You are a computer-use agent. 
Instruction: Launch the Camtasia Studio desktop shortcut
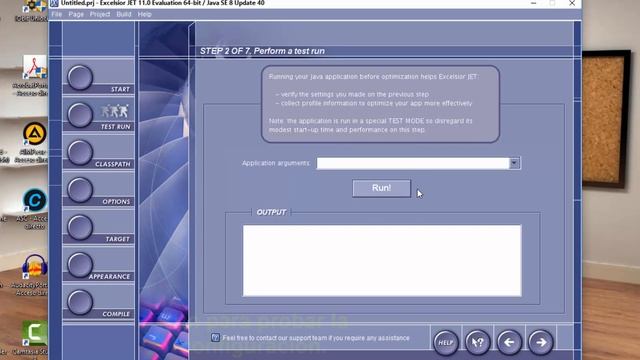(34, 333)
